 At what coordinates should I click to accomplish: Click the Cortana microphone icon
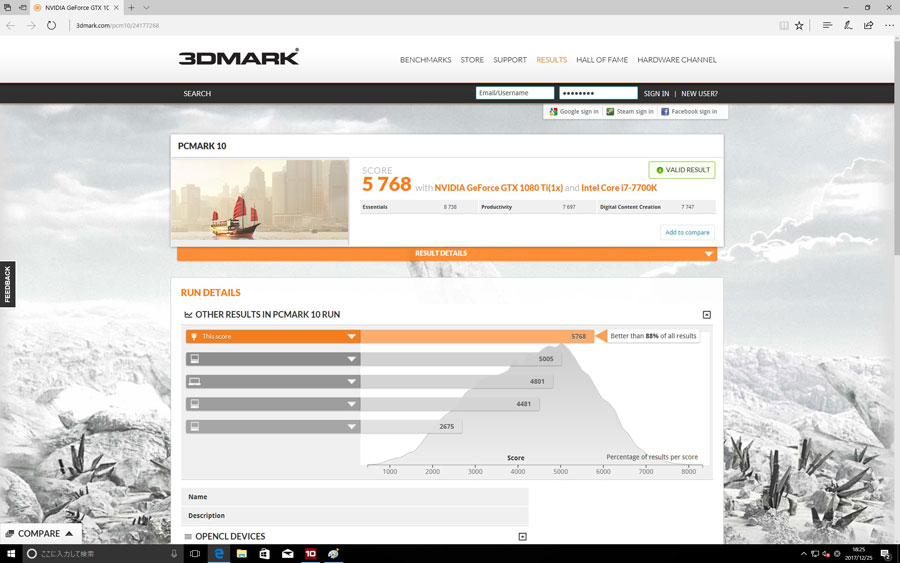point(174,554)
